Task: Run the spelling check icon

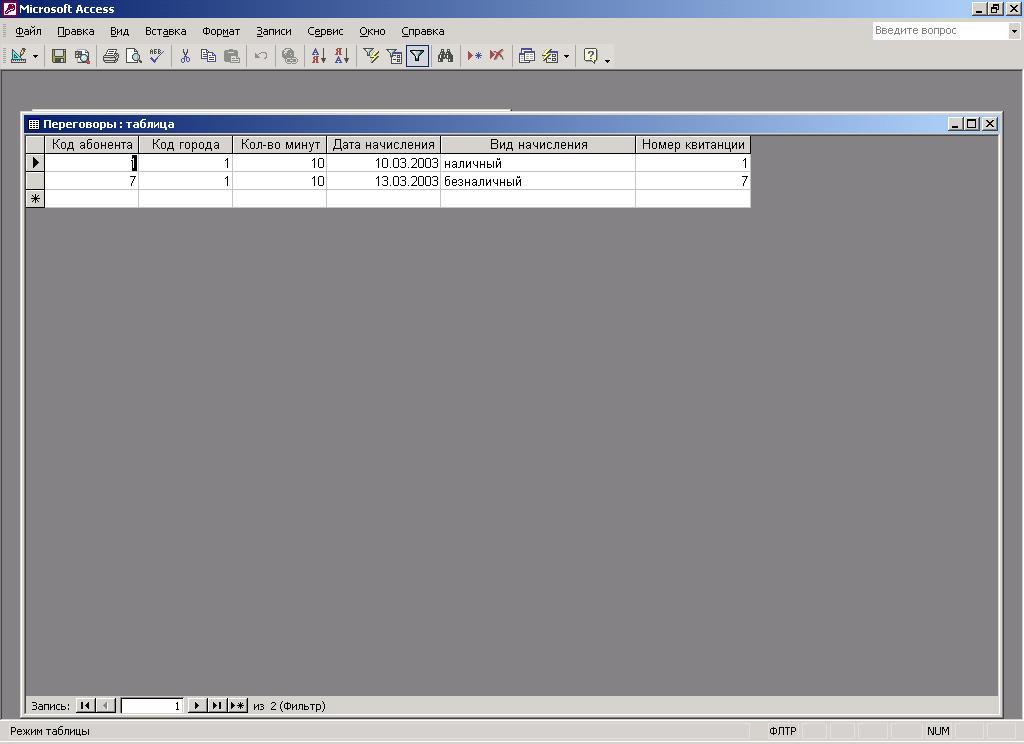Action: tap(157, 56)
